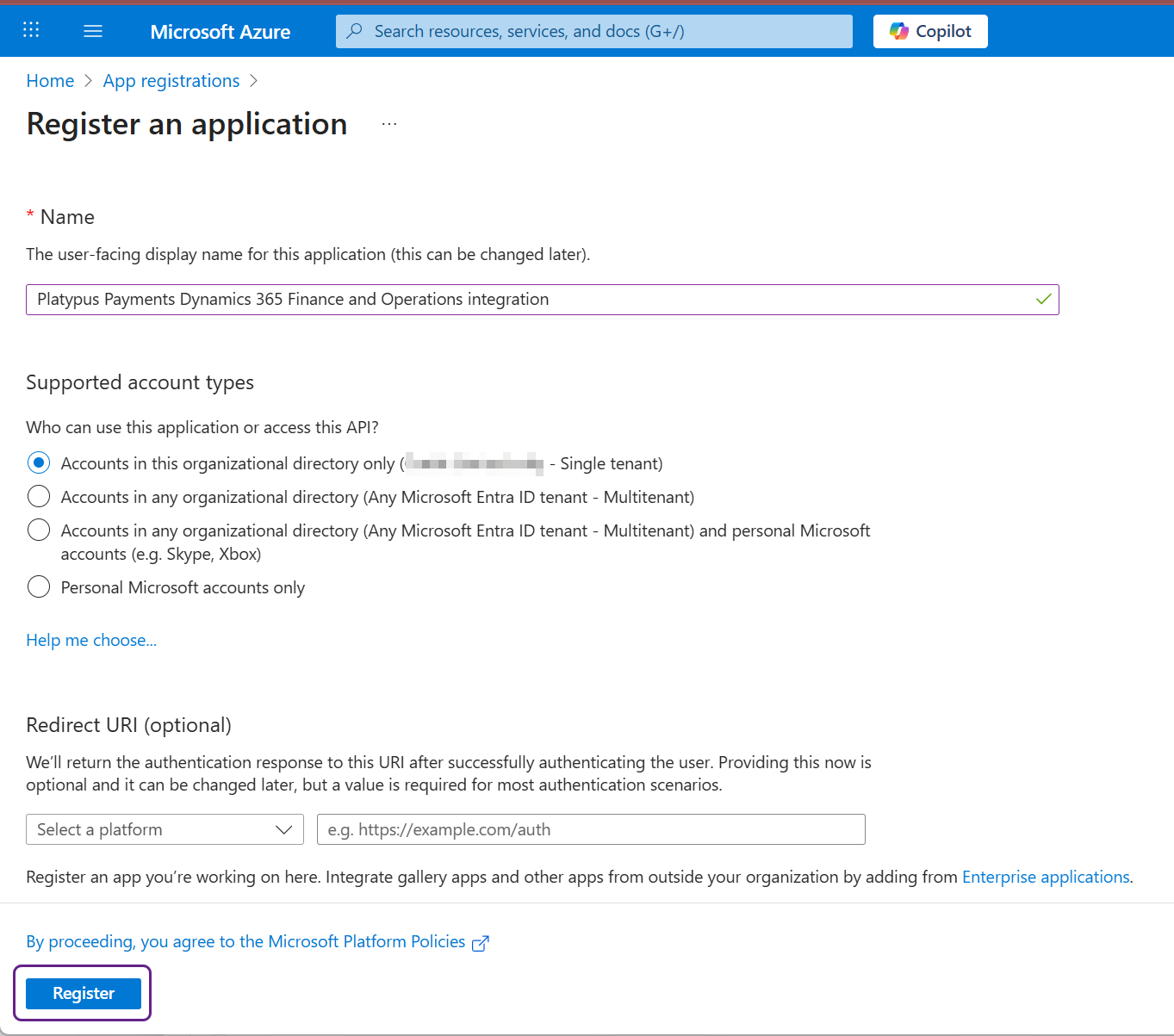Click the Register button
Image resolution: width=1174 pixels, height=1036 pixels.
(84, 993)
